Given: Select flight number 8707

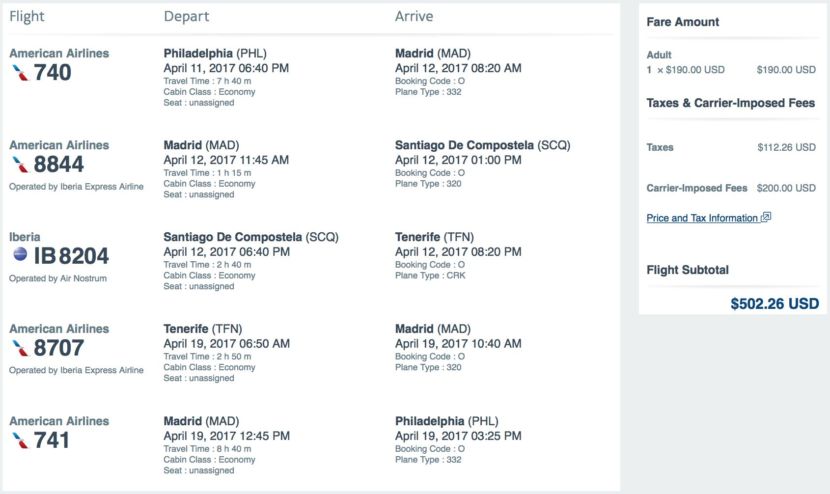Looking at the screenshot, I should [x=59, y=348].
